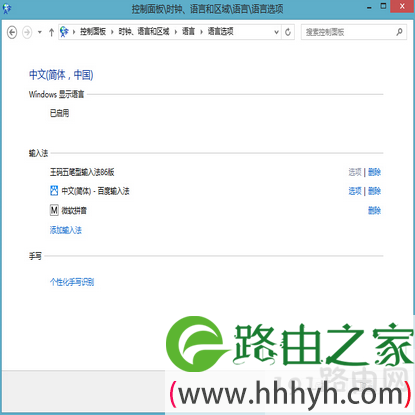Select the 语言 breadcrumb item
The image size is (415, 415).
(188, 32)
